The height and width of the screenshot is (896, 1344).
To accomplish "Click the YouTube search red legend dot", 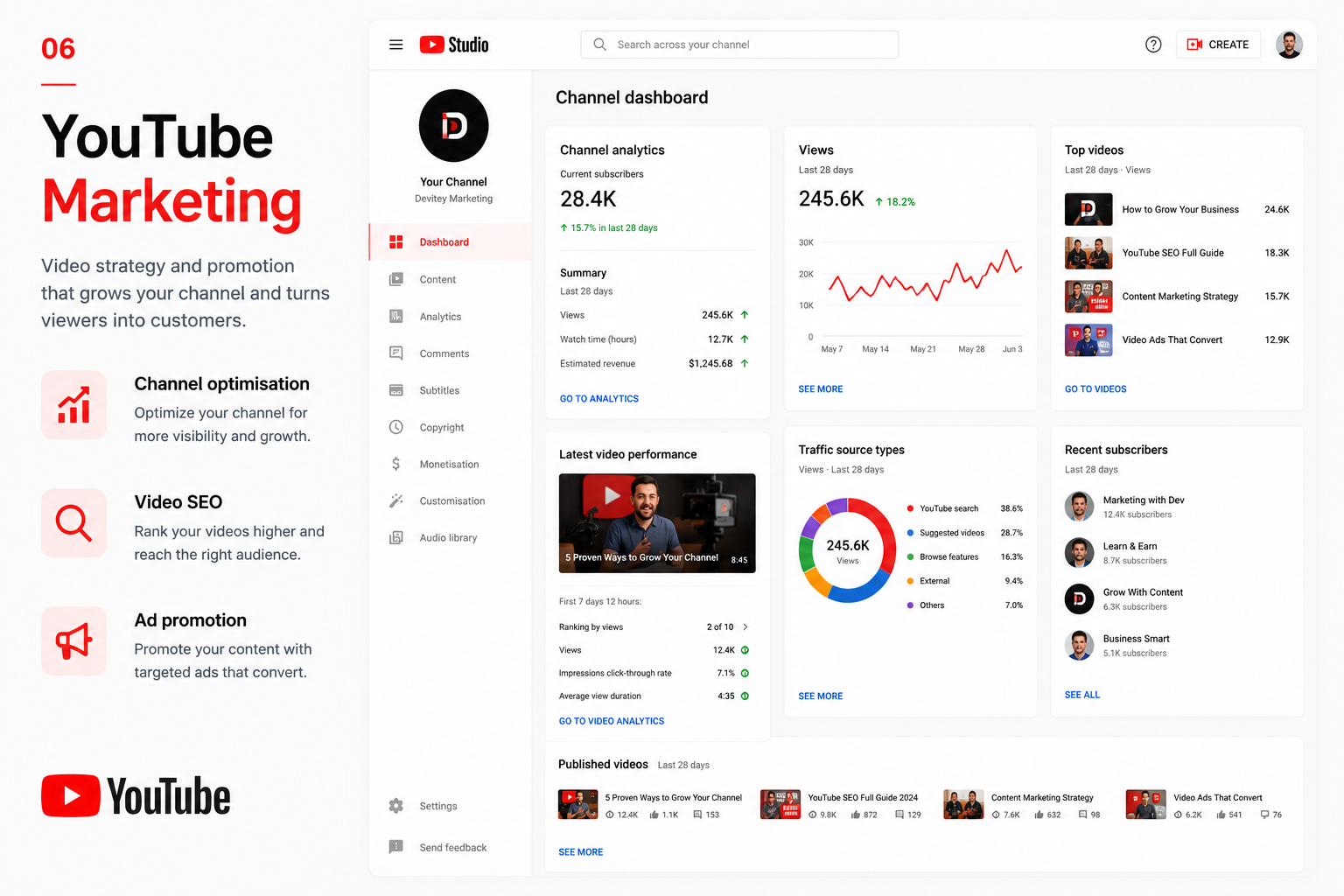I will (x=911, y=508).
